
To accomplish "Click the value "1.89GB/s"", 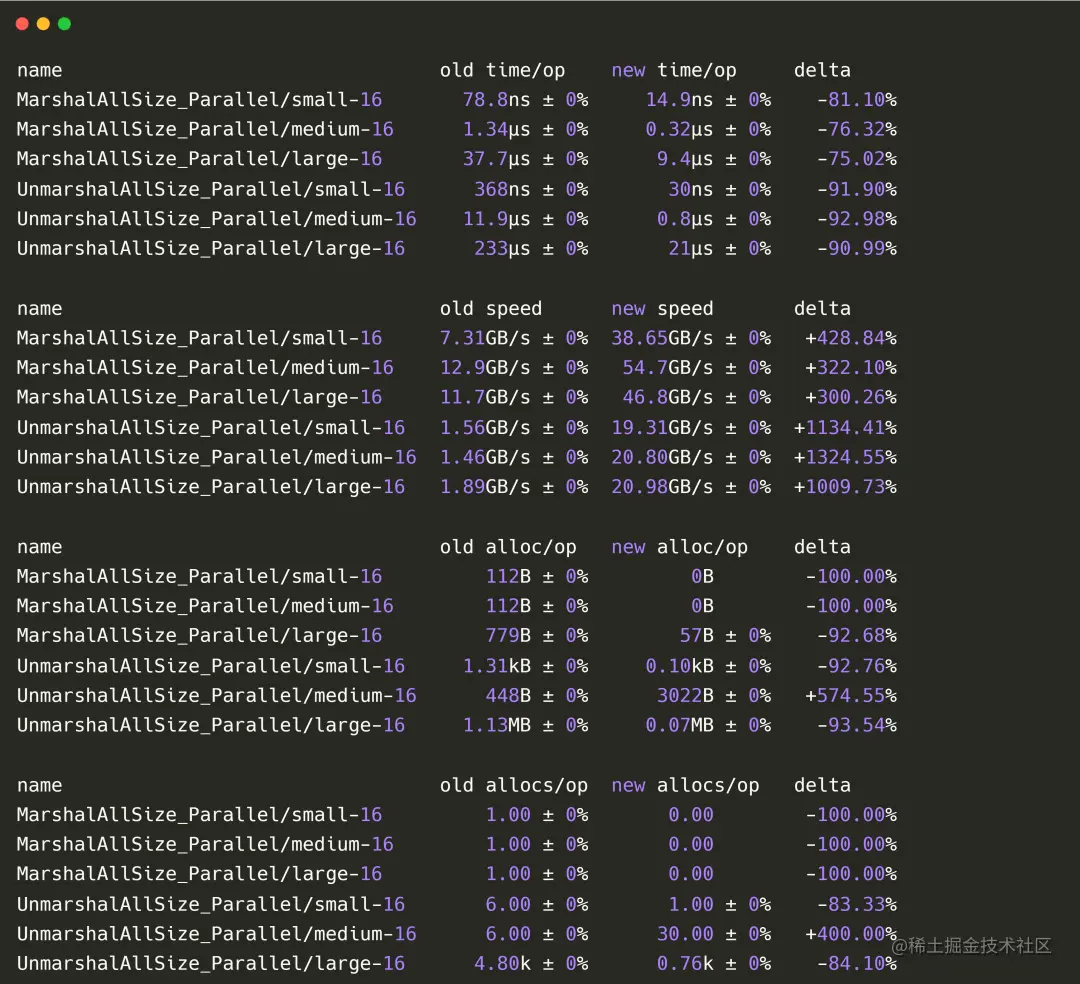I will click(x=485, y=487).
